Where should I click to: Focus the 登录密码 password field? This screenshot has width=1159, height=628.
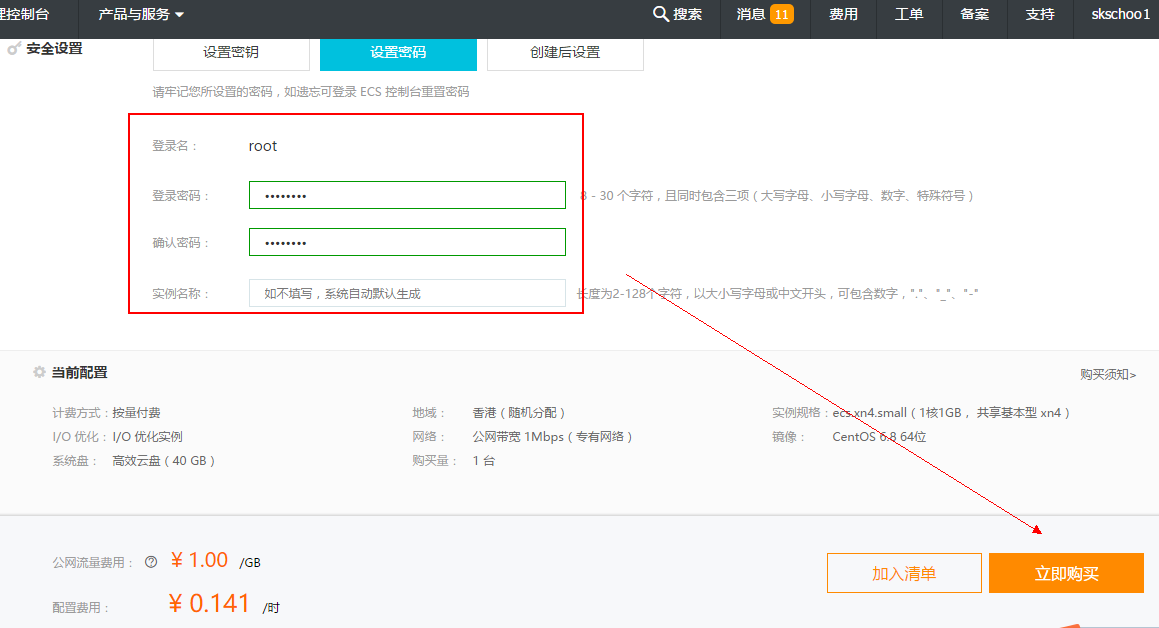pyautogui.click(x=407, y=195)
